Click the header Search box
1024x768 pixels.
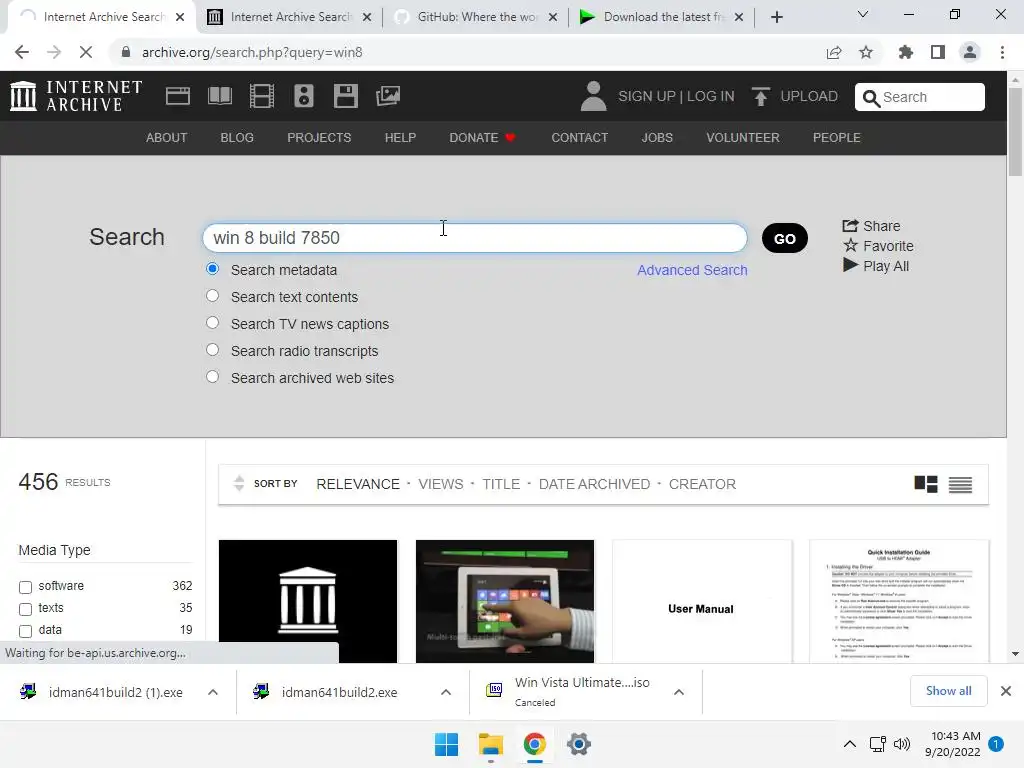(920, 97)
